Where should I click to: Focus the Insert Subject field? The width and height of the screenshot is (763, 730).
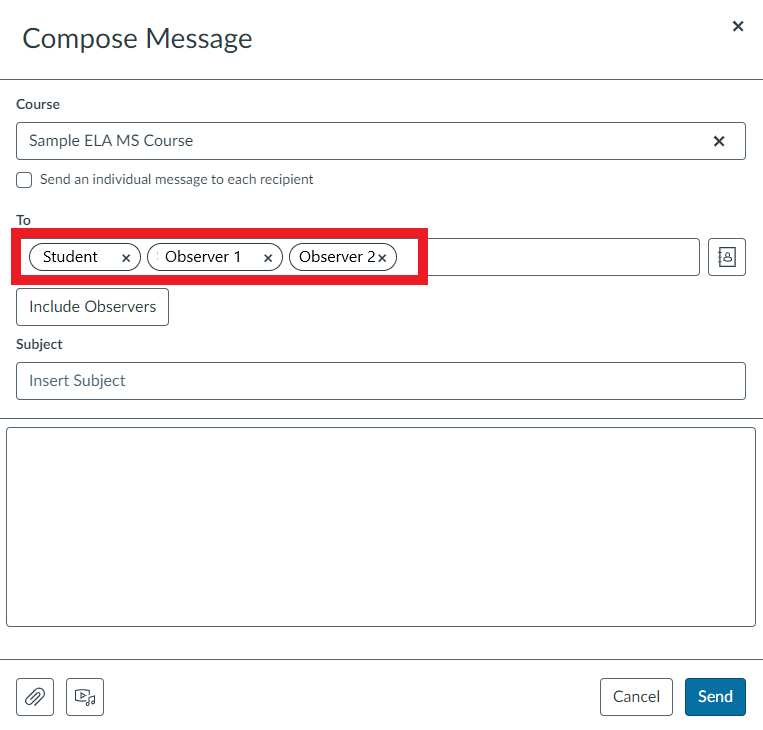coord(381,381)
